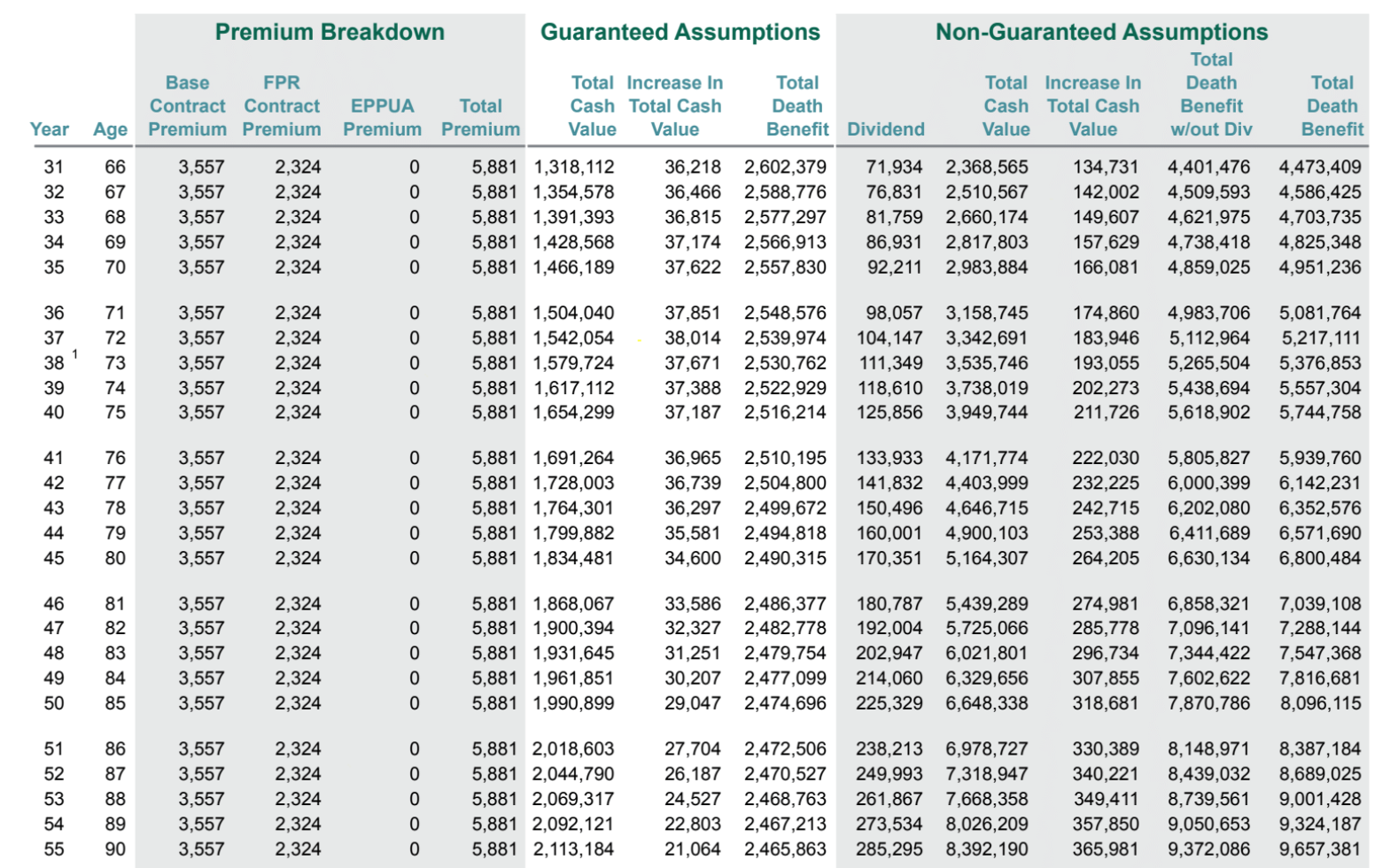Select increase value 29,047 in year 50
This screenshot has height=868, width=1398.
[693, 704]
